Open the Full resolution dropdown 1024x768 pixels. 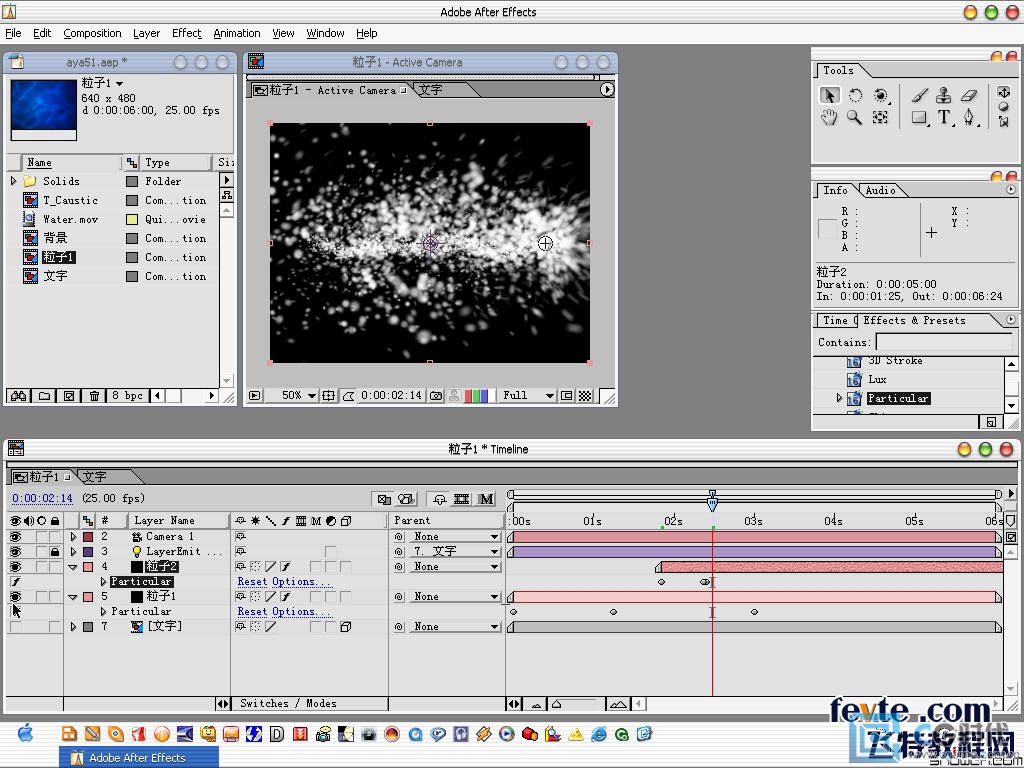527,396
